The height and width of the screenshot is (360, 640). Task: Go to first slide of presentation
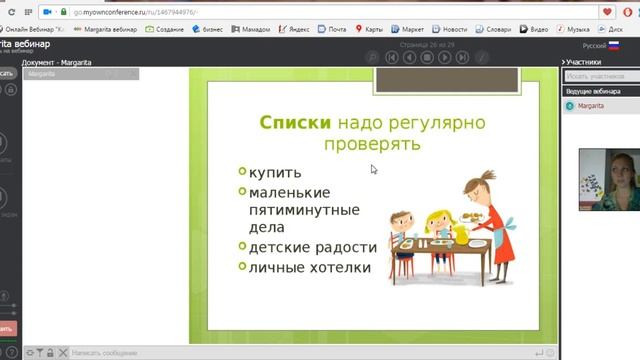392,58
